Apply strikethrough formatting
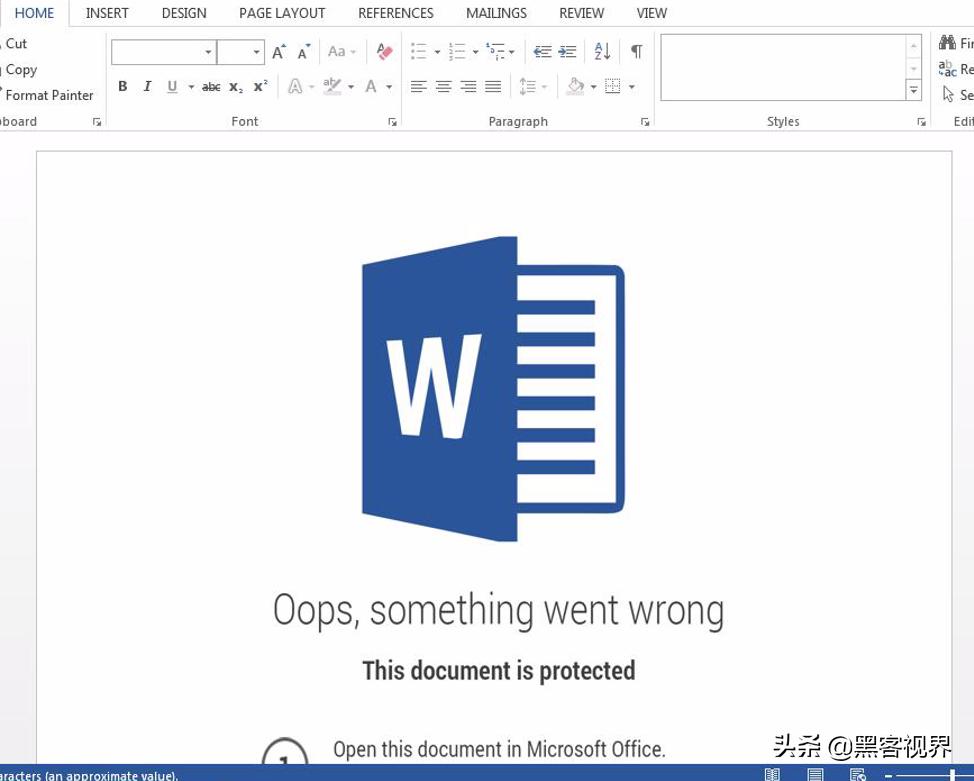The height and width of the screenshot is (781, 974). [211, 87]
